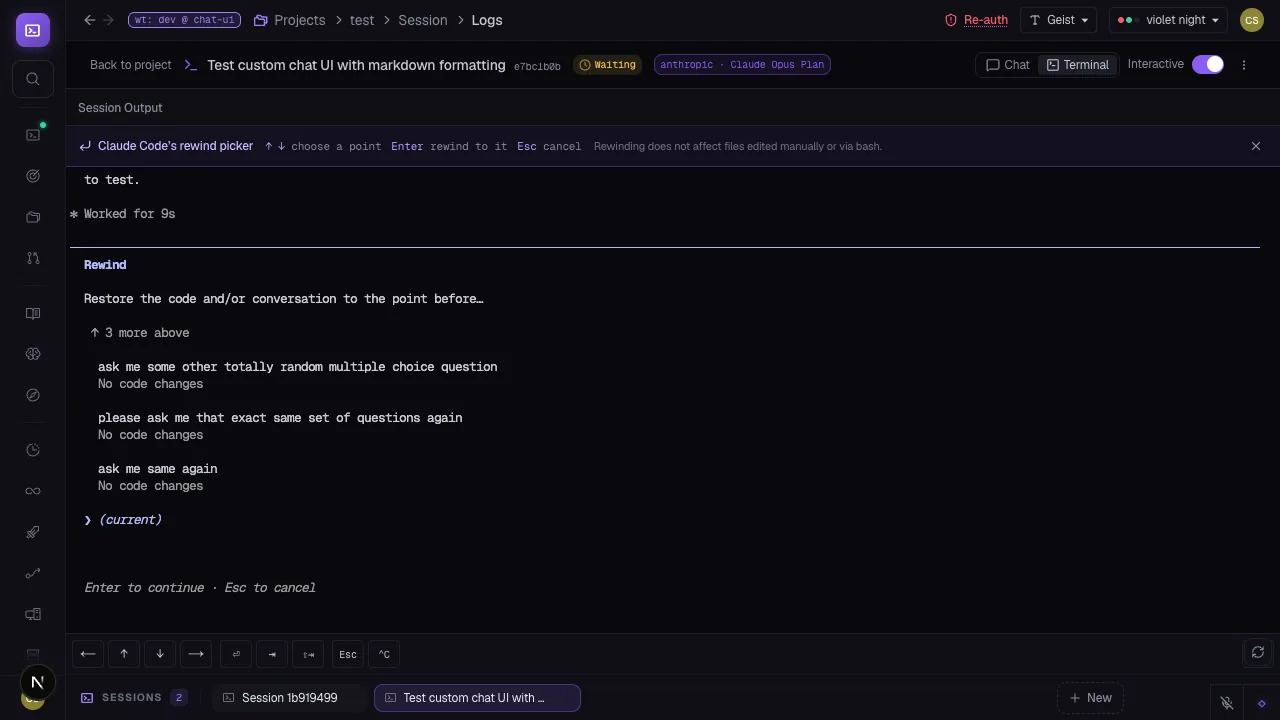This screenshot has height=720, width=1280.
Task: Open the violet night theme dropdown
Action: click(1168, 20)
